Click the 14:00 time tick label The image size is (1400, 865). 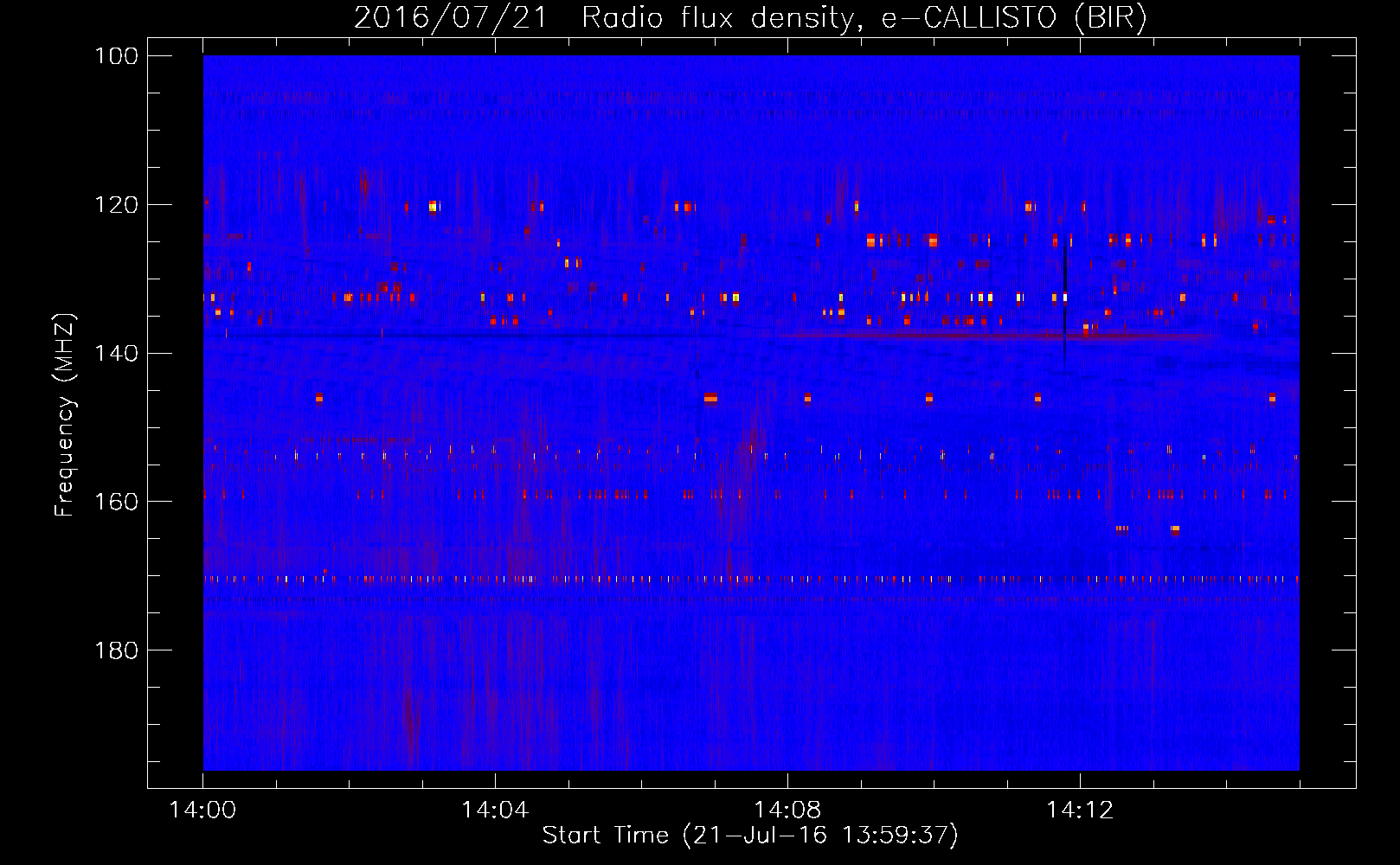(203, 811)
